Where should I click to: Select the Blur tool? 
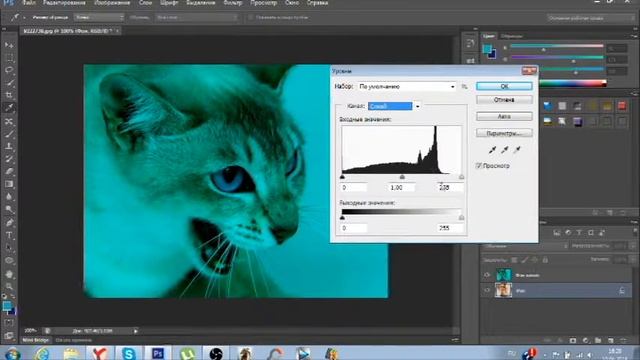pyautogui.click(x=9, y=197)
